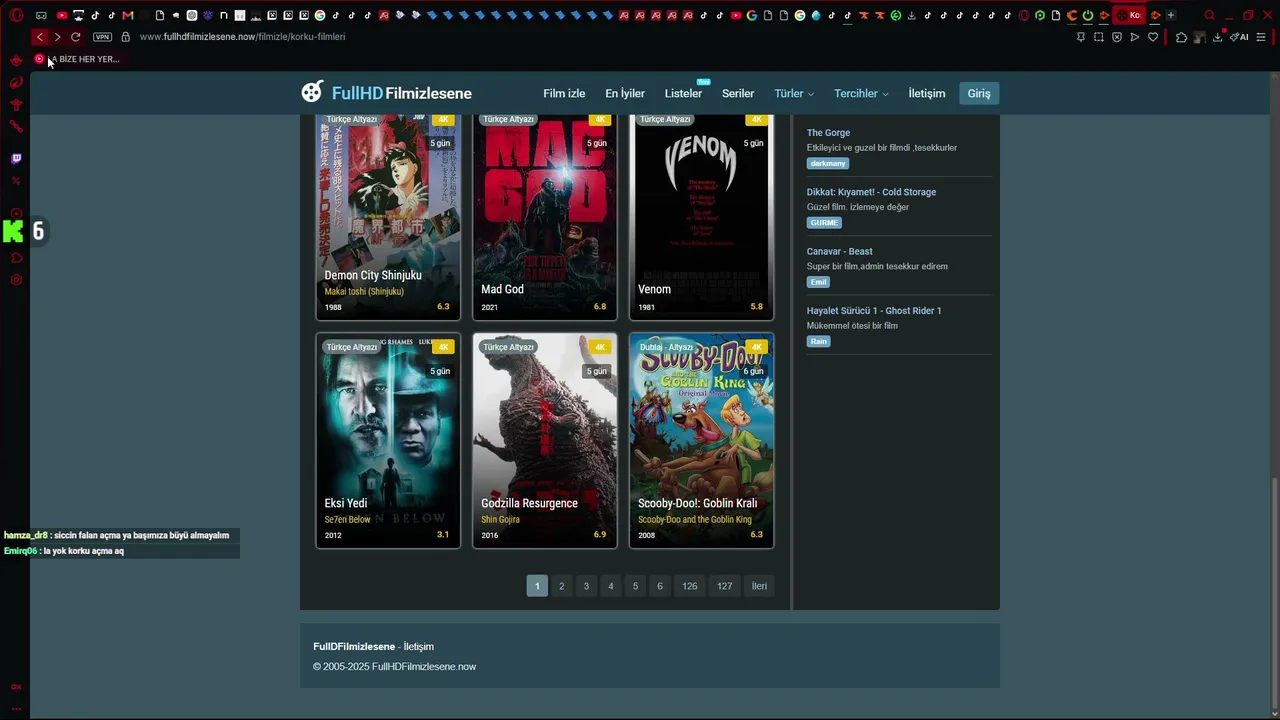This screenshot has width=1280, height=720.
Task: Click the darkmany user badge
Action: click(828, 163)
